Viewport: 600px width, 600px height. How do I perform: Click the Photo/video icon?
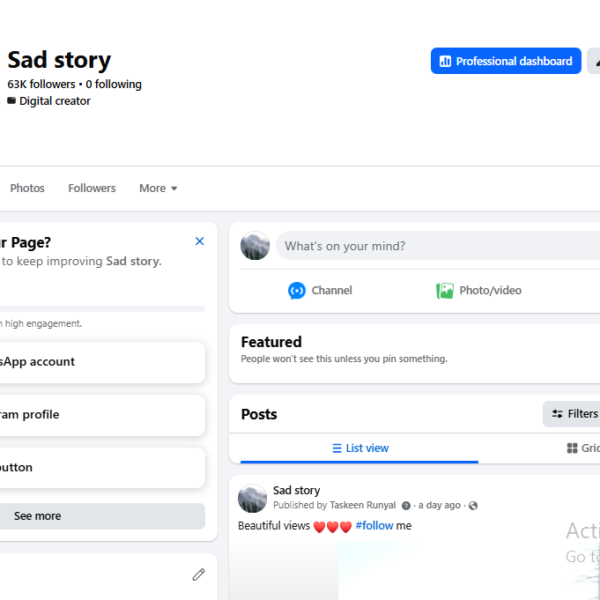445,290
